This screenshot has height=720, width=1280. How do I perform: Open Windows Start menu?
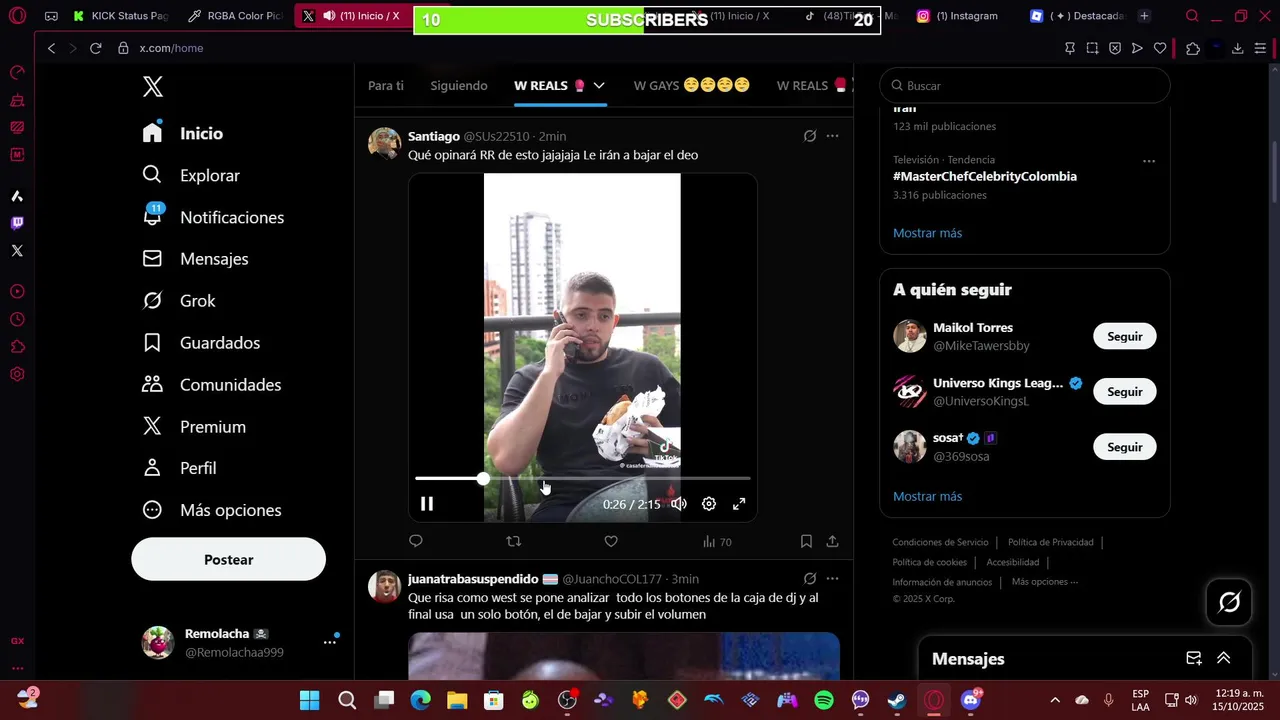[x=310, y=700]
